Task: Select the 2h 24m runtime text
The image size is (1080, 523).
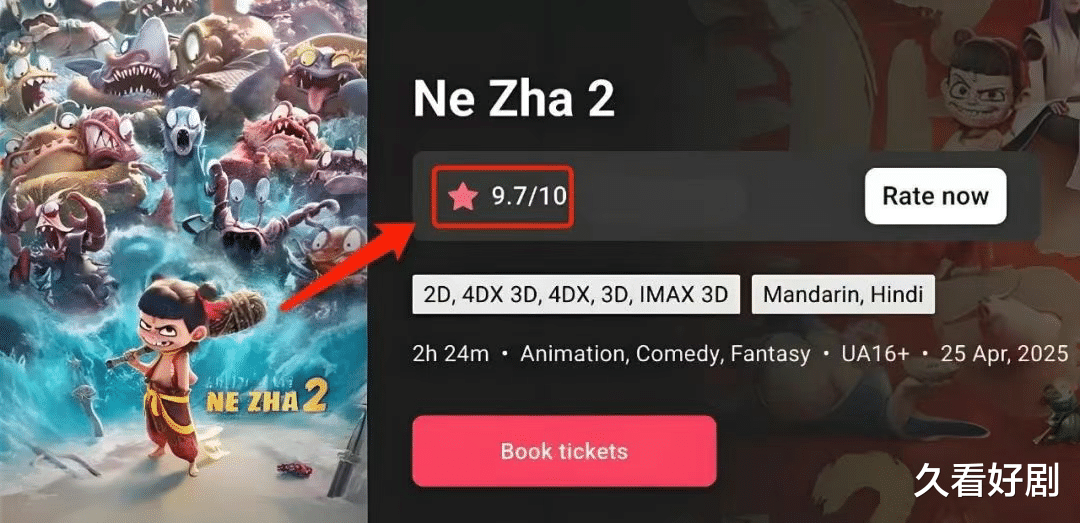Action: [x=450, y=354]
